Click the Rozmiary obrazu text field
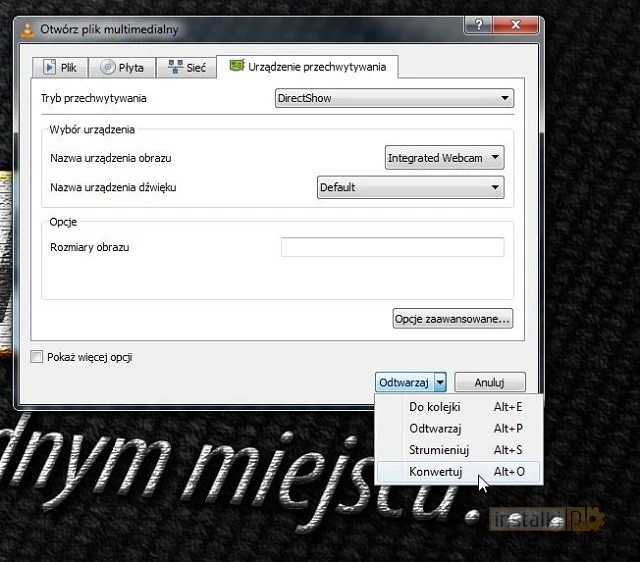The height and width of the screenshot is (562, 640). [392, 247]
